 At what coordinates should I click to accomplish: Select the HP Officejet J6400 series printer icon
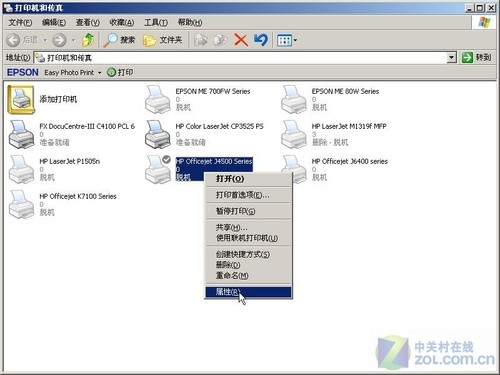tap(294, 169)
